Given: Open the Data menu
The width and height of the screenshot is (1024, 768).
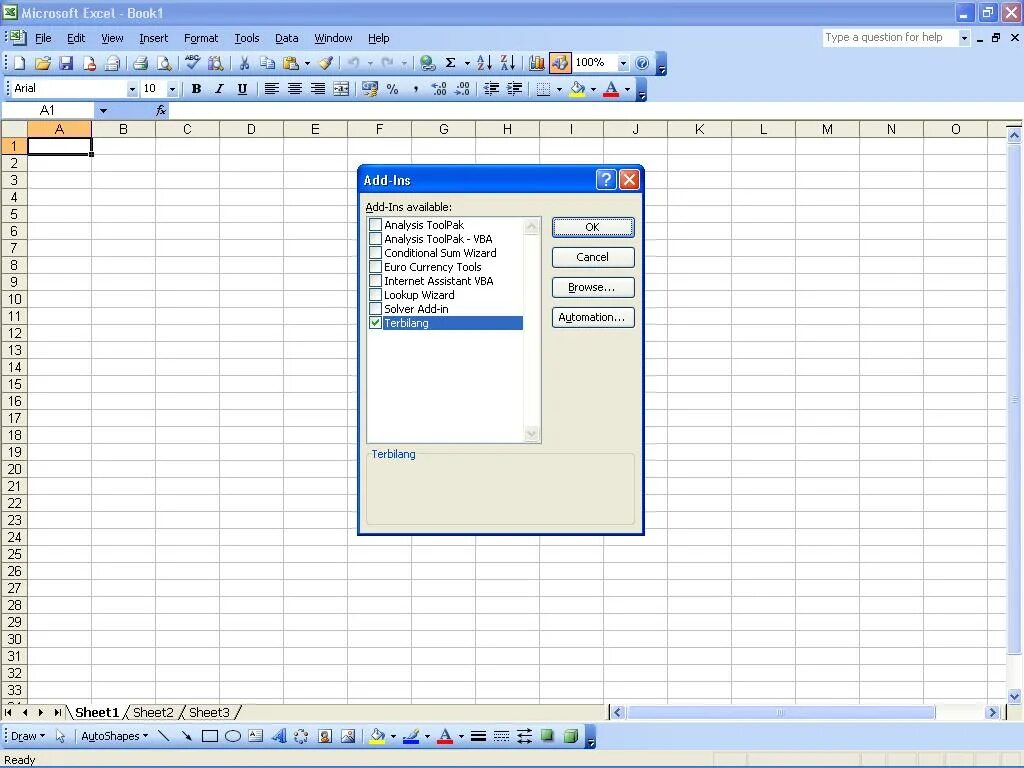Looking at the screenshot, I should 287,39.
